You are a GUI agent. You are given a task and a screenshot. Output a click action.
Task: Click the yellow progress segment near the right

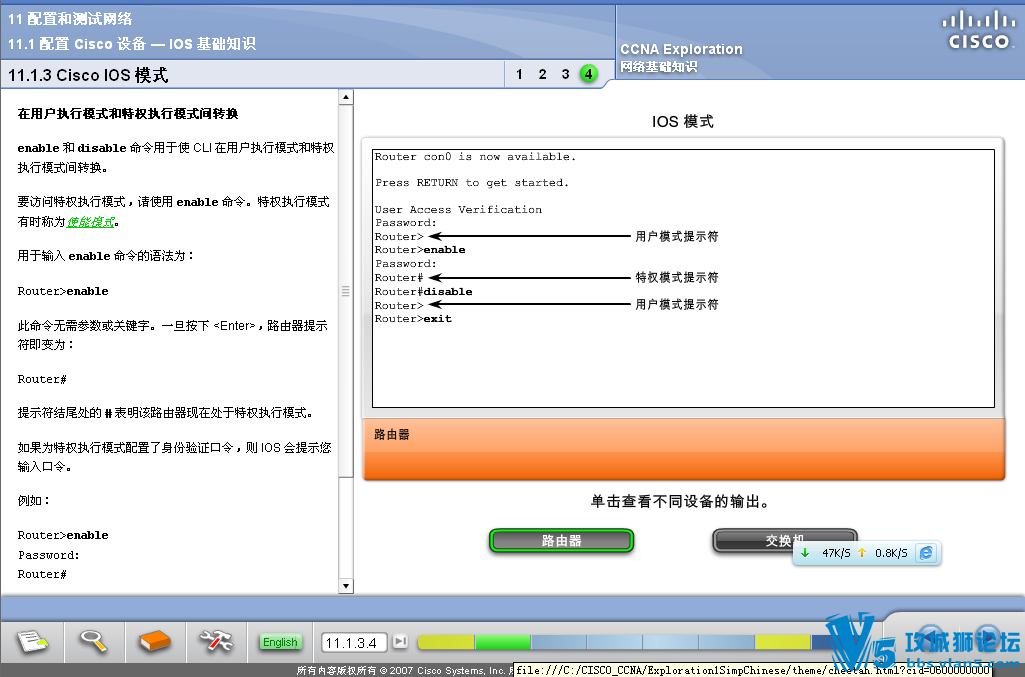[782, 642]
